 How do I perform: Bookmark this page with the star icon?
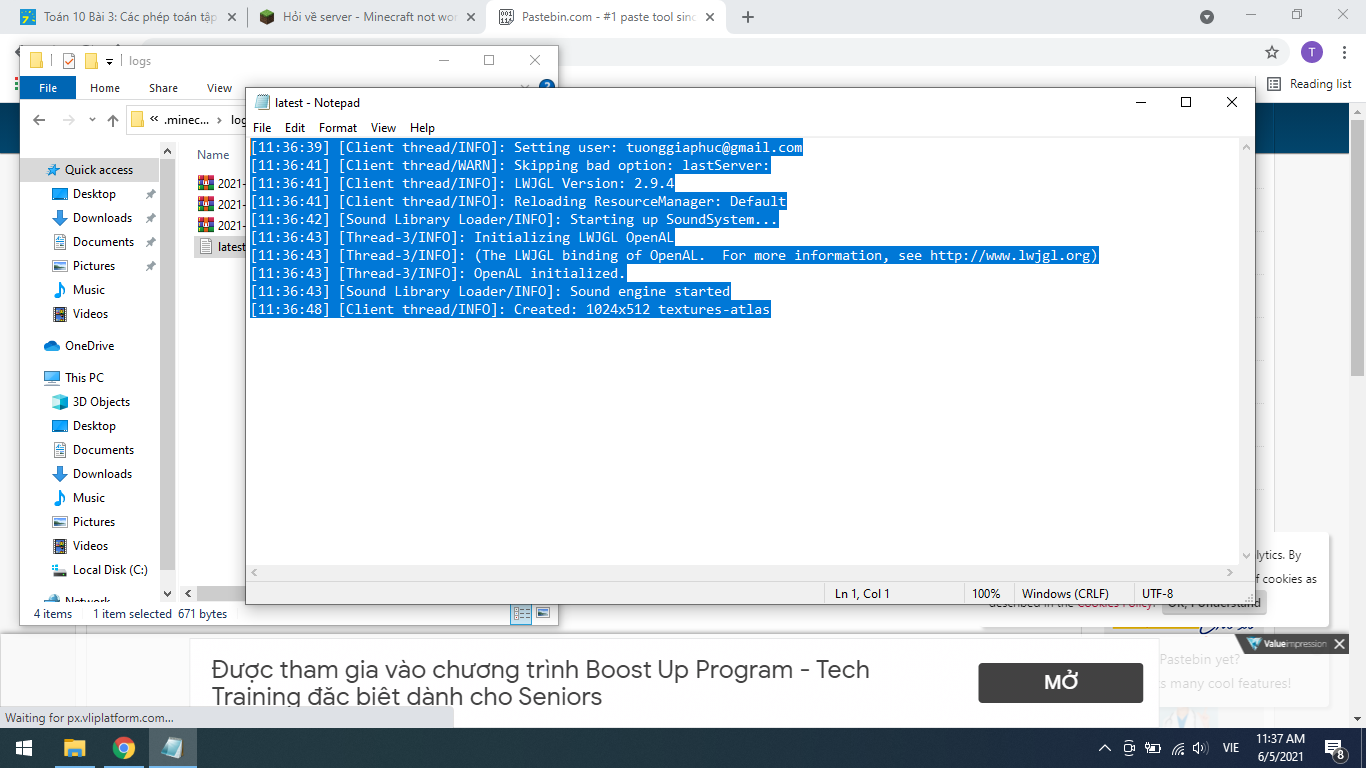pos(1272,52)
